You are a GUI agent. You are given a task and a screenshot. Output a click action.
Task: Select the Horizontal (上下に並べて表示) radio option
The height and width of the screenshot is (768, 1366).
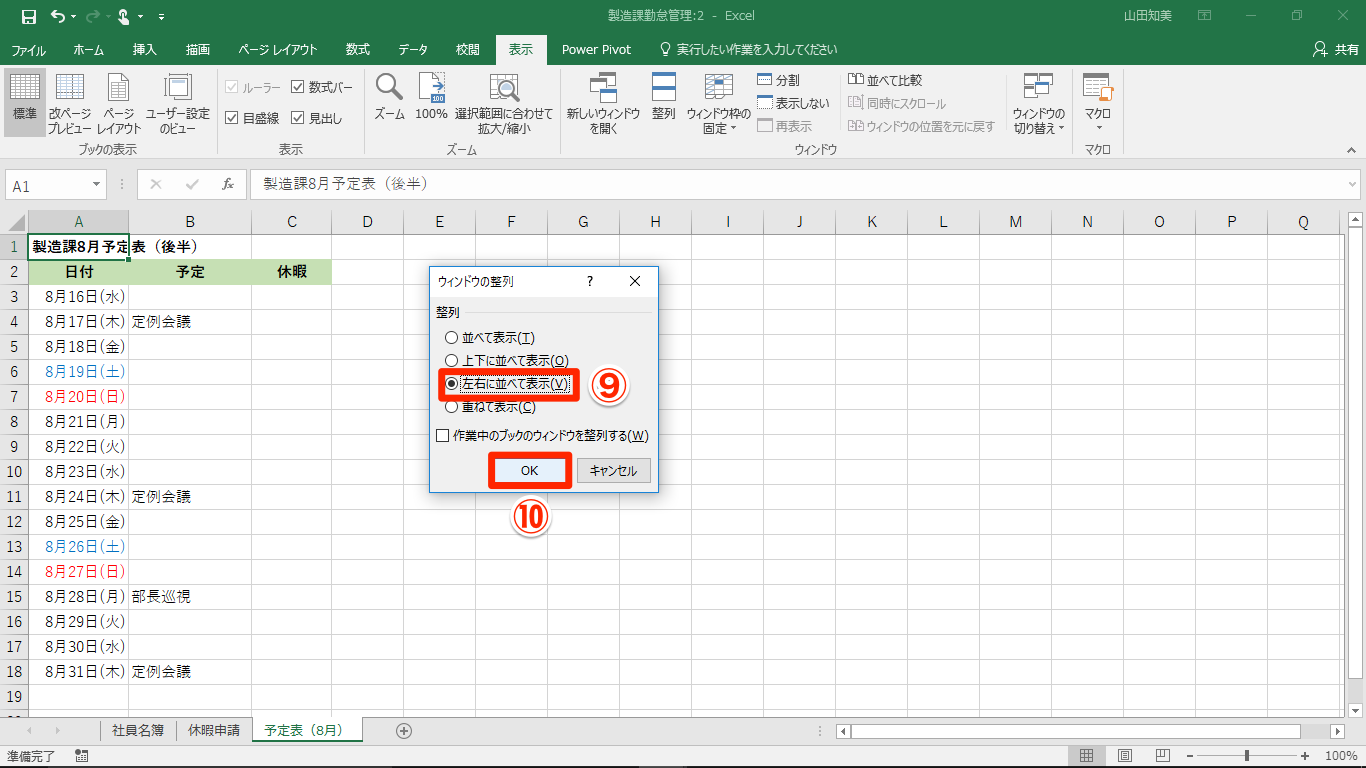click(x=452, y=361)
